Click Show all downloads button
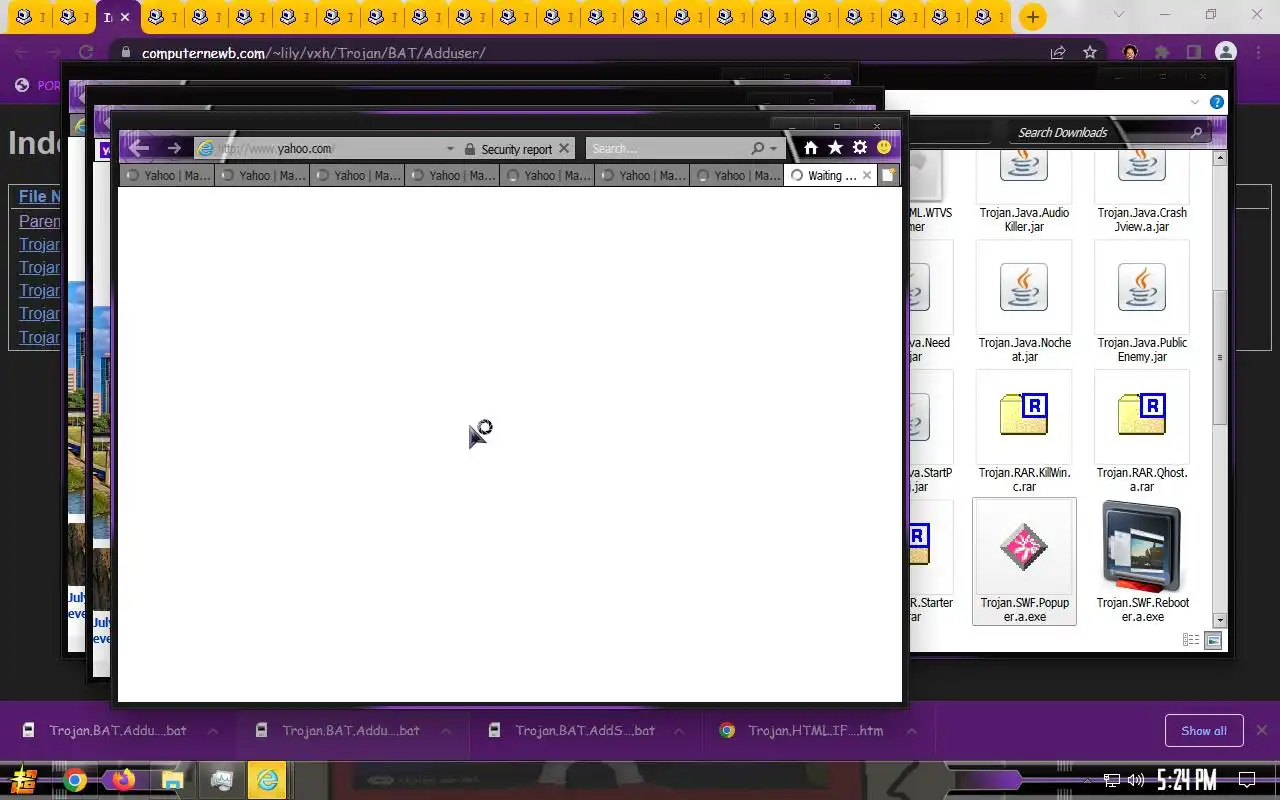The image size is (1280, 800). point(1204,731)
